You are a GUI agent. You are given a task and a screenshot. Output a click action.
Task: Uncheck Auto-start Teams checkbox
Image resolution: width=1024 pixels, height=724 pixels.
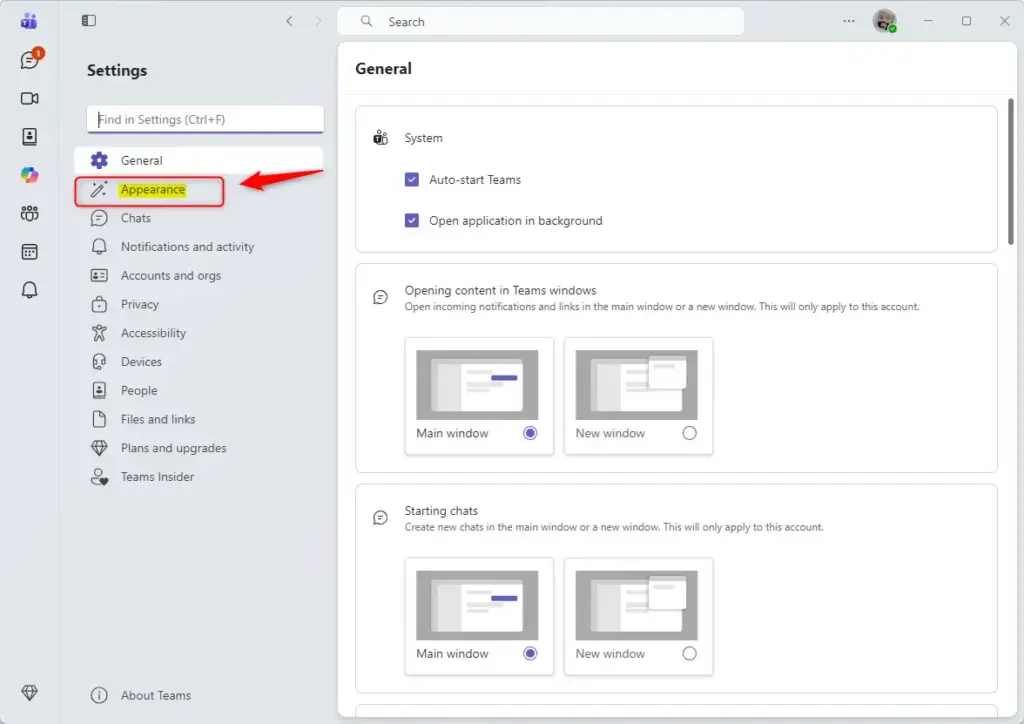click(411, 180)
